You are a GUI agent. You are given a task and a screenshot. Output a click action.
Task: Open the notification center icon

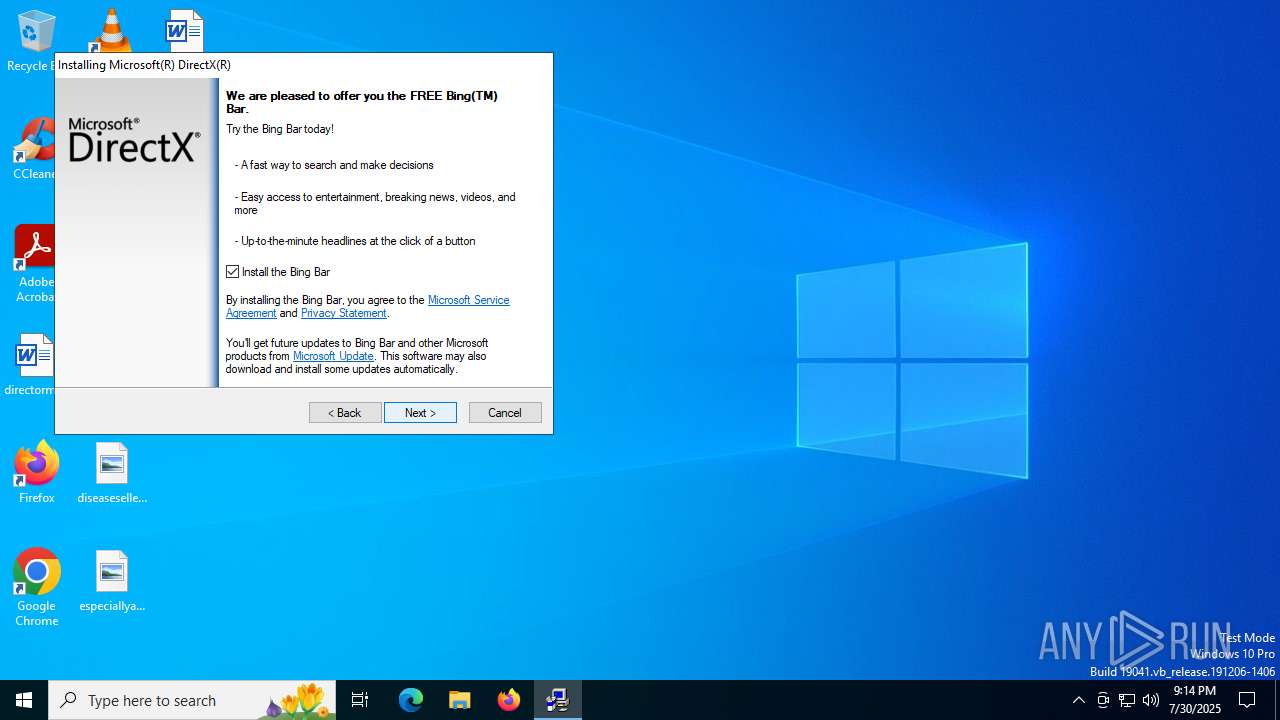1248,700
